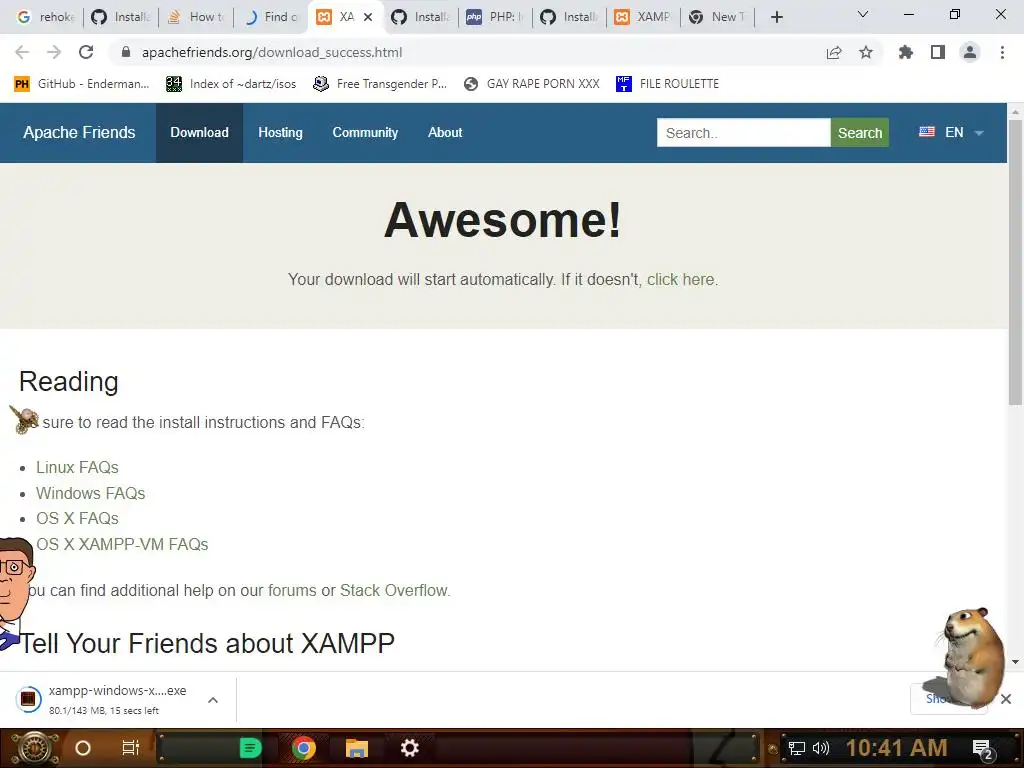Click the scrollbar down arrow
The height and width of the screenshot is (768, 1024).
point(1015,662)
